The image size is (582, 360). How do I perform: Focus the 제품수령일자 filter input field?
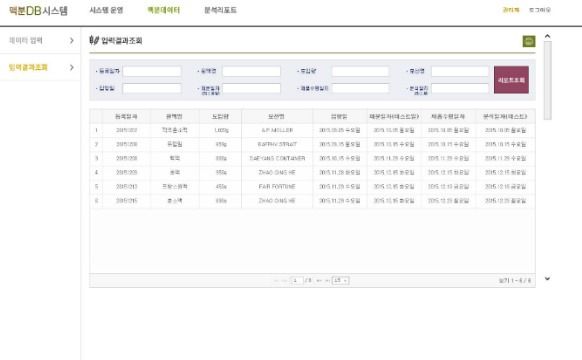pos(360,88)
